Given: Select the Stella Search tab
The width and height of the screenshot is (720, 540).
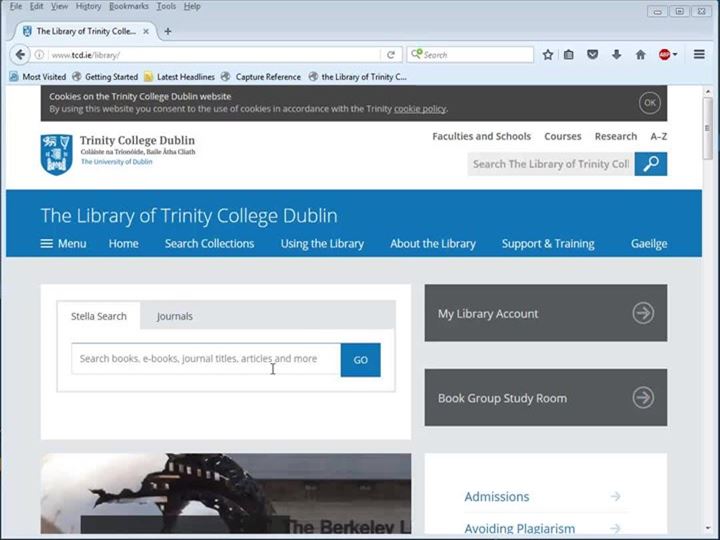Looking at the screenshot, I should (98, 316).
